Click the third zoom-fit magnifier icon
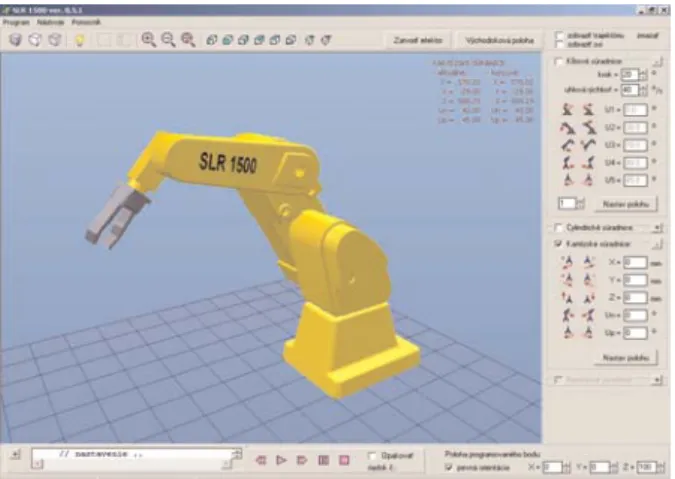This screenshot has height=479, width=675. [188, 40]
